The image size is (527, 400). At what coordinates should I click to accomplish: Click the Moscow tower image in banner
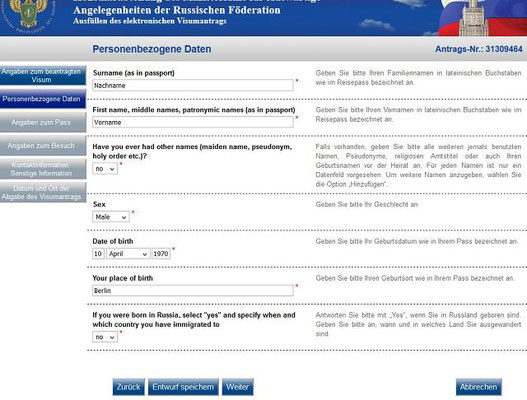tap(474, 17)
